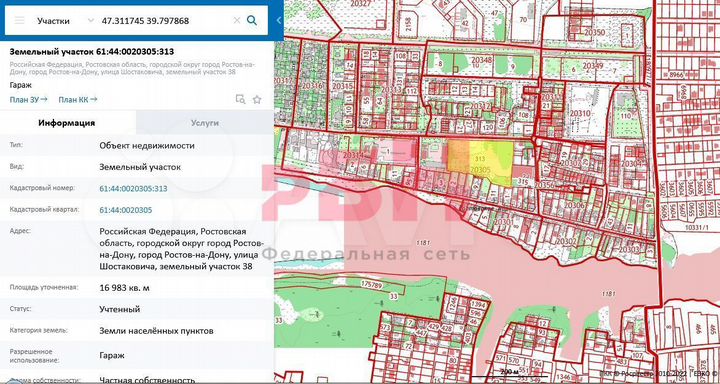Click the area value 16 983 кв. м

pyautogui.click(x=124, y=288)
